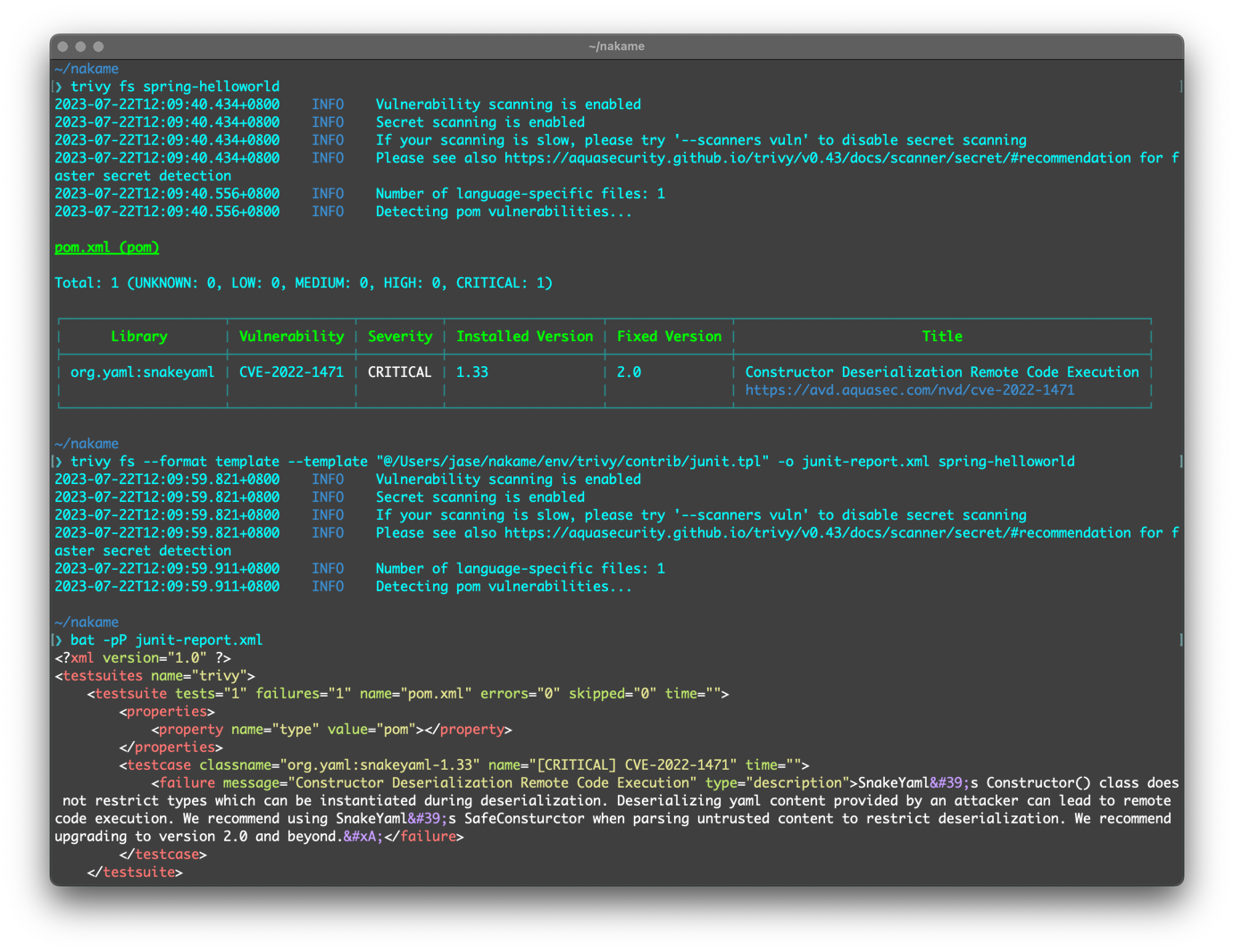Click the underlined pom.xml (pom) heading
The image size is (1234, 952).
(x=106, y=247)
